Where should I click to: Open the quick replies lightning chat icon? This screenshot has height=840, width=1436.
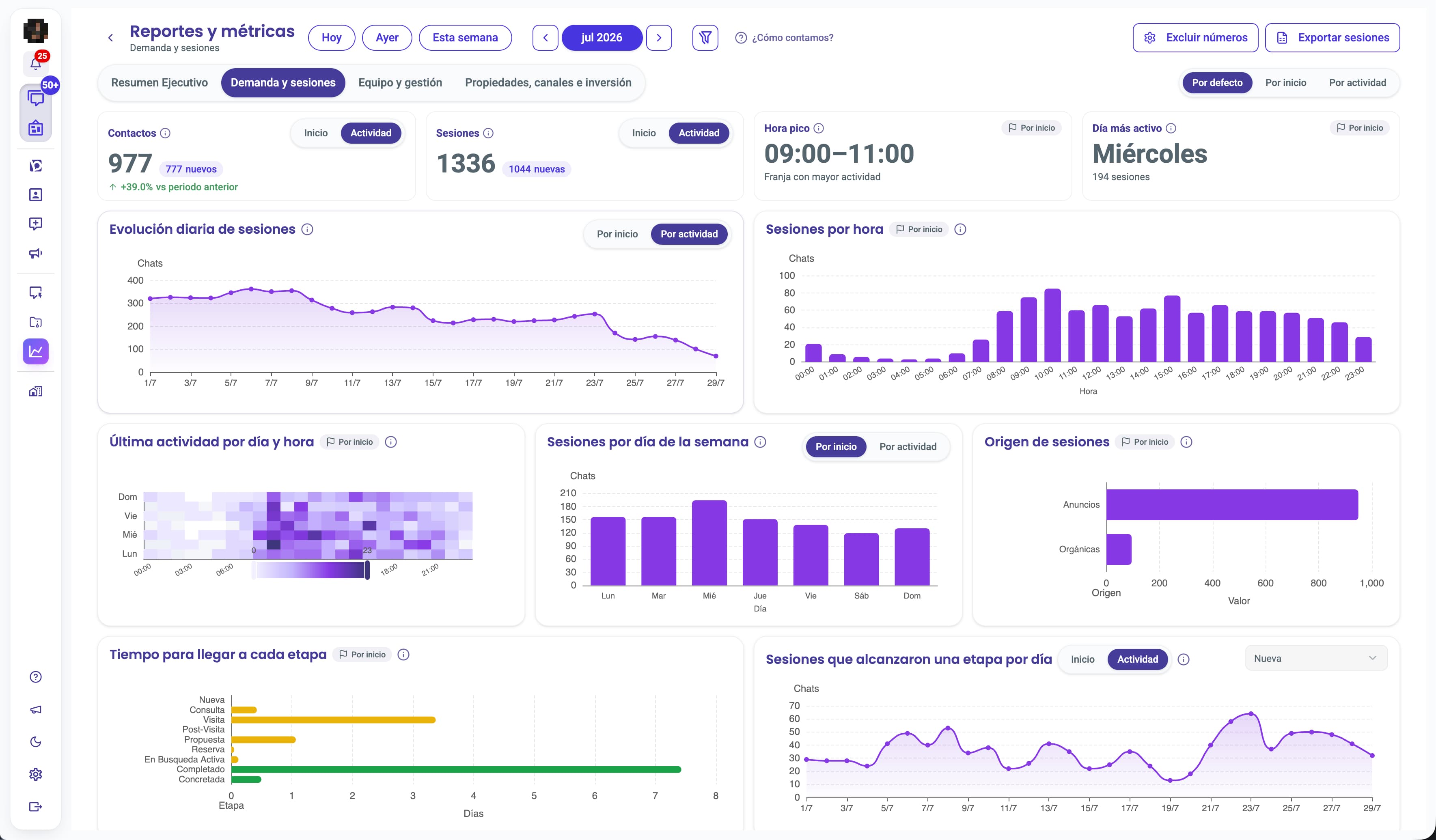tap(35, 293)
